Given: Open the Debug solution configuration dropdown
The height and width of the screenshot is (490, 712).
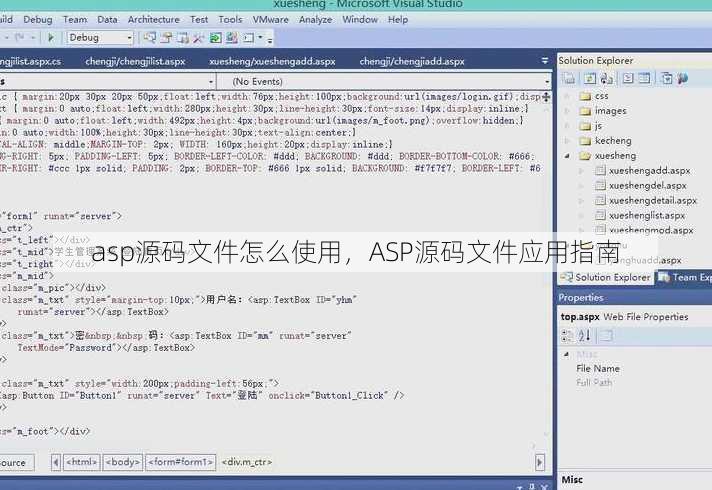Looking at the screenshot, I should [x=100, y=38].
